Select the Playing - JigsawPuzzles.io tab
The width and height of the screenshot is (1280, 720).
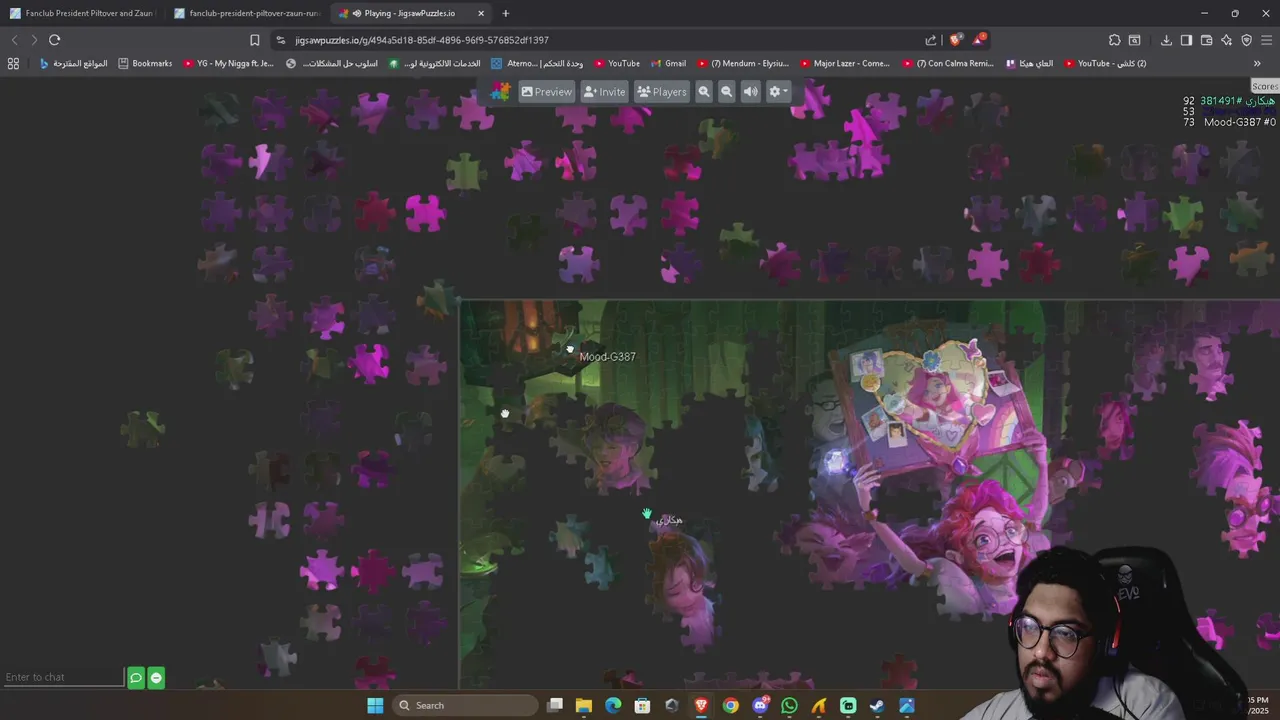click(x=410, y=13)
